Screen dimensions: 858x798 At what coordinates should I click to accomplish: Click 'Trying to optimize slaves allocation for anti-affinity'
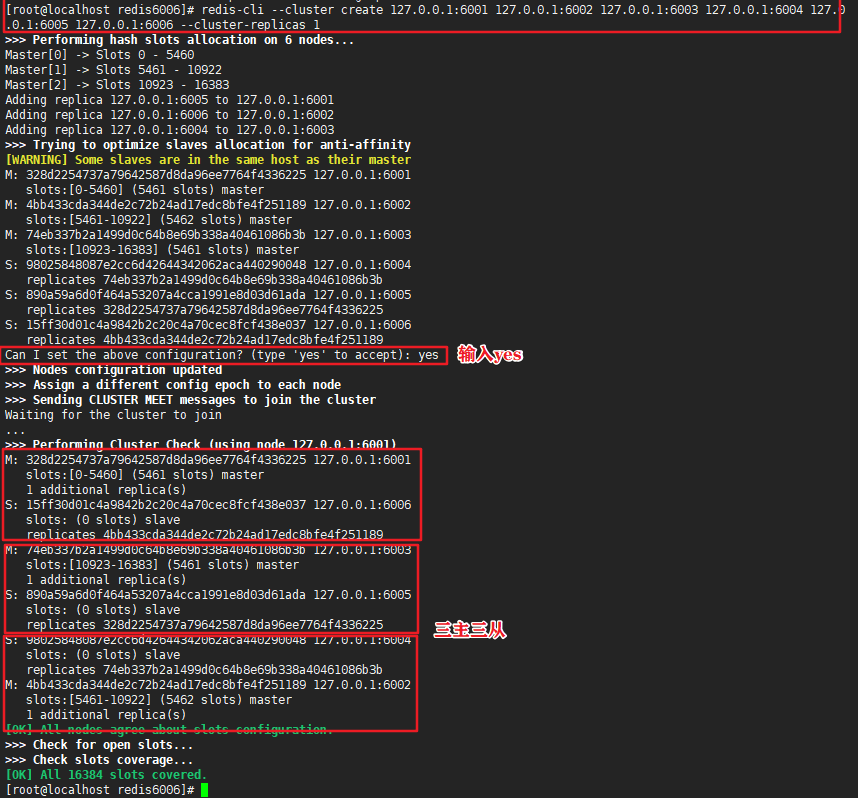pos(208,144)
